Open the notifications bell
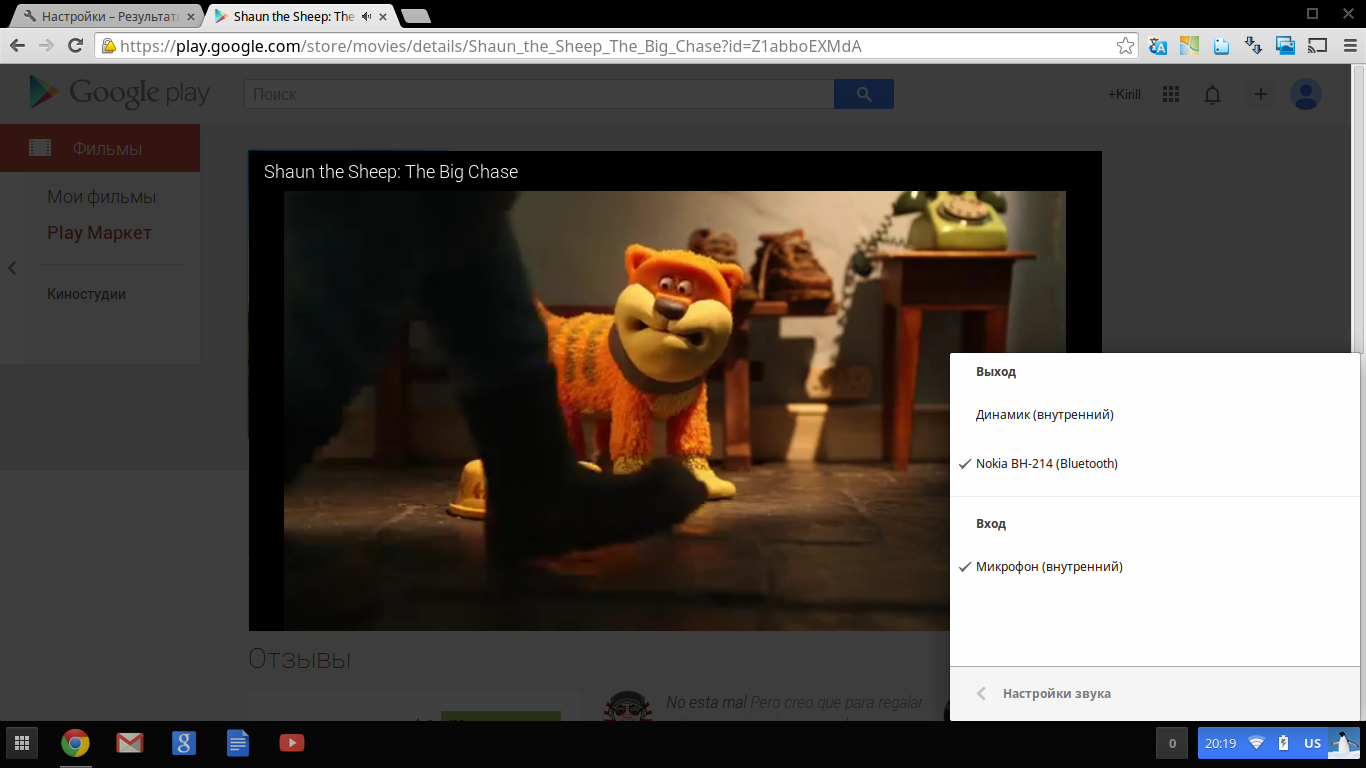This screenshot has width=1366, height=768. click(x=1212, y=94)
